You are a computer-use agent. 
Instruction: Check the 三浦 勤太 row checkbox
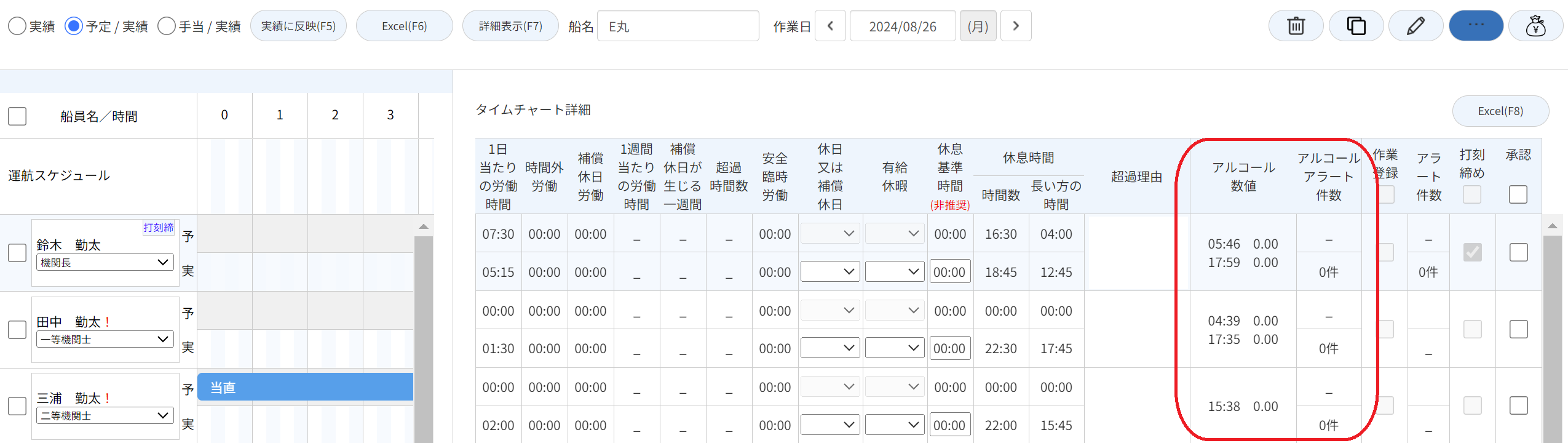[17, 406]
